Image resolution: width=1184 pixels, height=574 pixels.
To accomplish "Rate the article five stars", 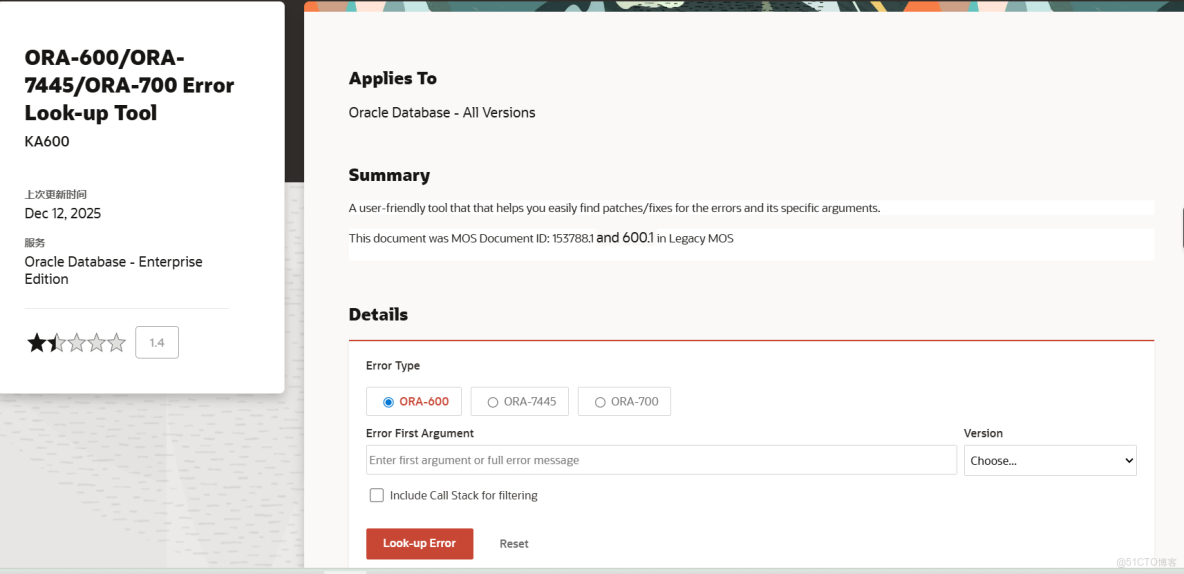I will pyautogui.click(x=117, y=344).
